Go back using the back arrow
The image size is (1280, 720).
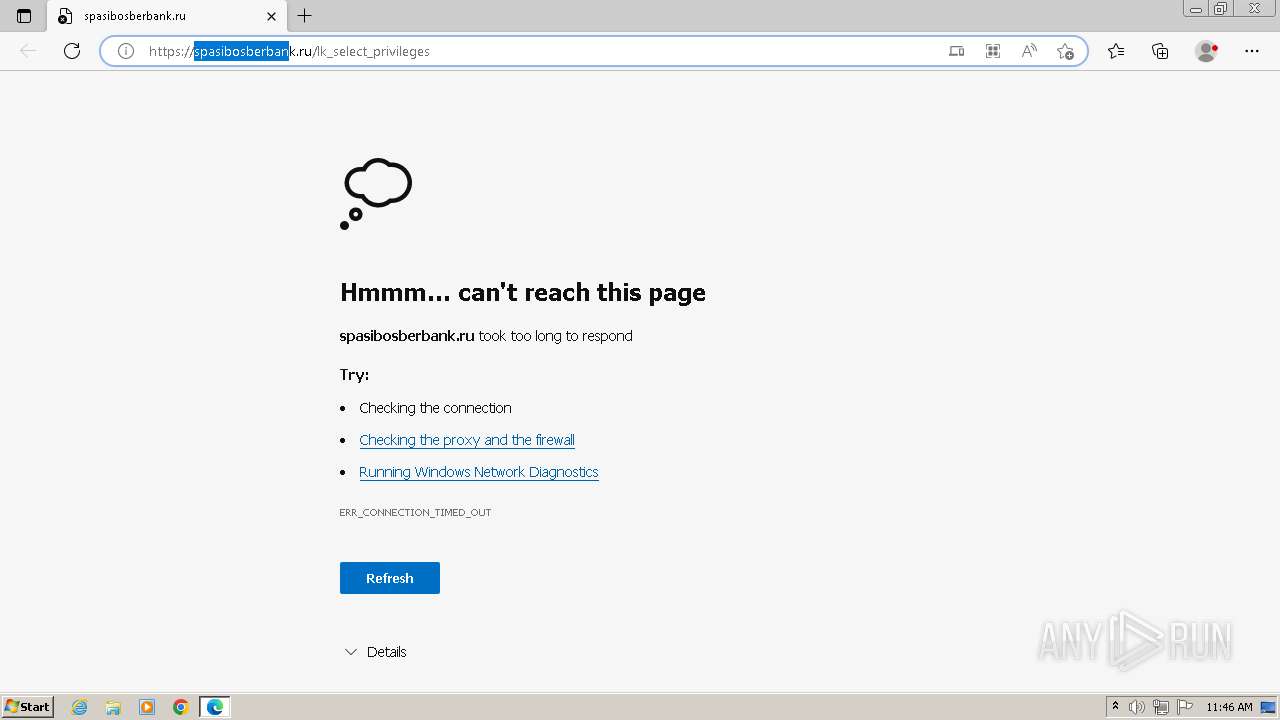tap(28, 51)
